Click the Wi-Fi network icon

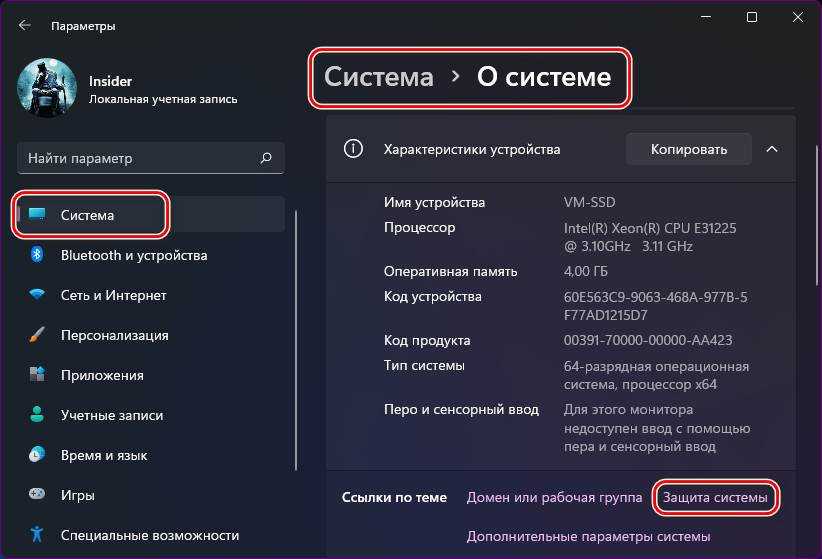37,295
